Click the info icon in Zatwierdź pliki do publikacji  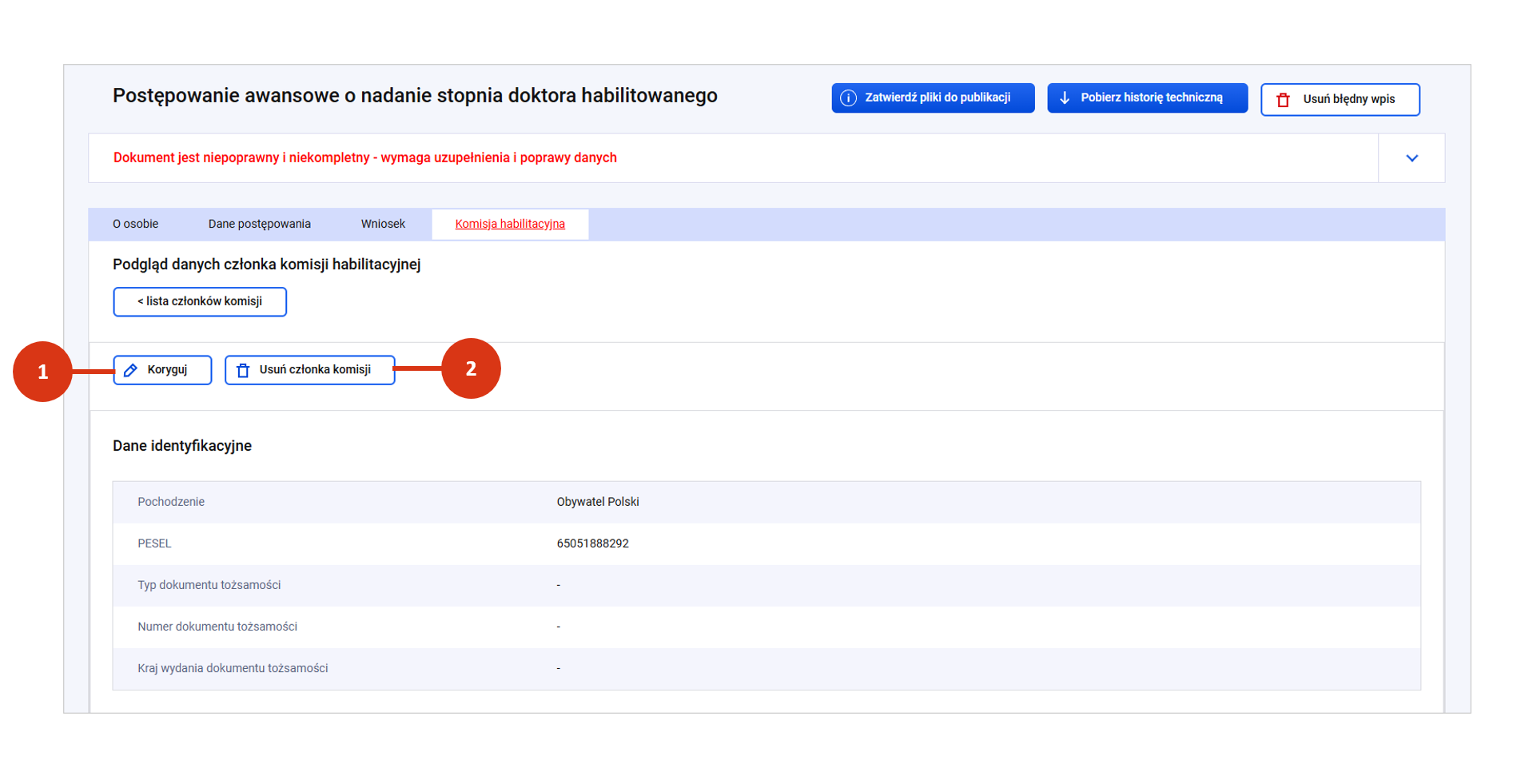pos(848,98)
